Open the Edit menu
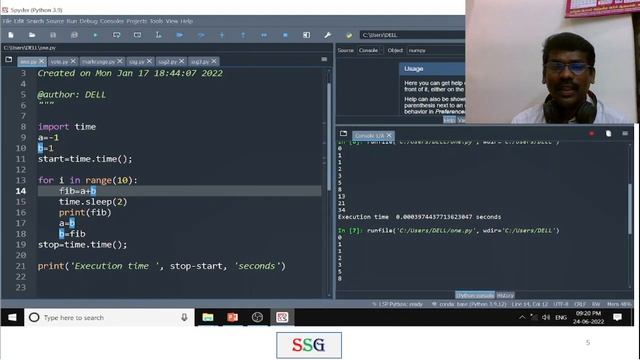 coord(19,21)
